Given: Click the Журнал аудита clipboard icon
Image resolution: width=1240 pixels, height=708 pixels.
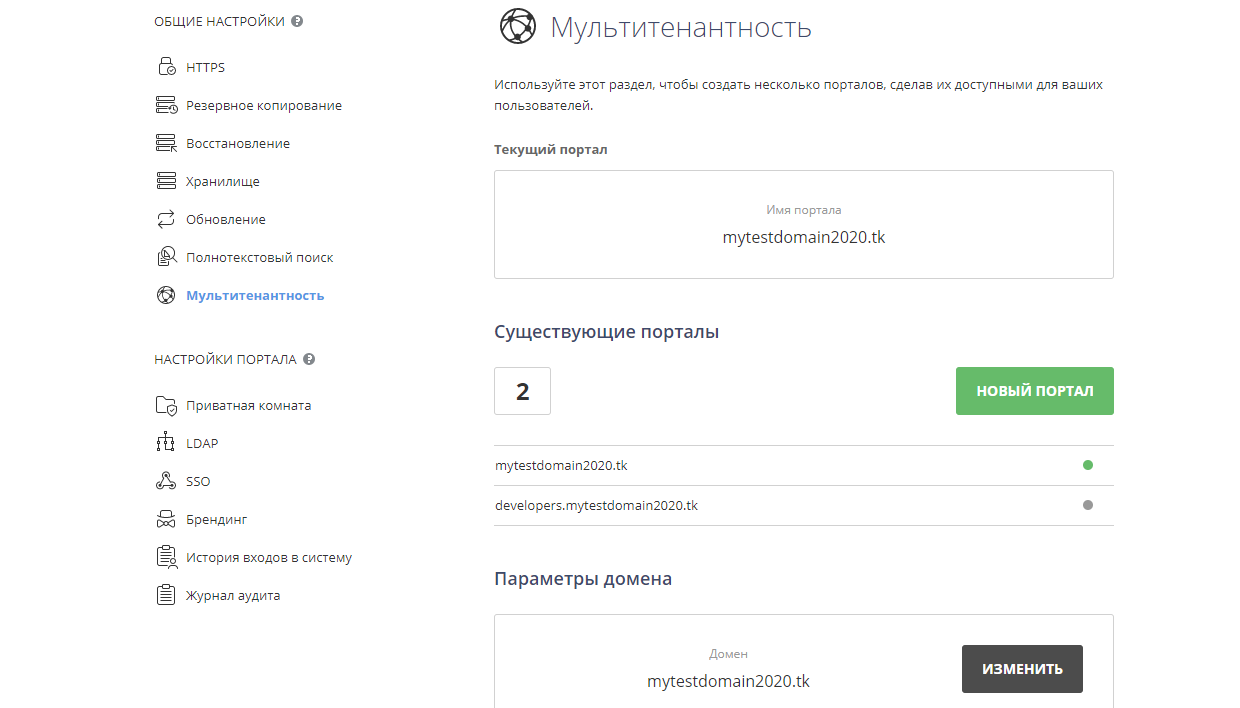Looking at the screenshot, I should coord(166,595).
